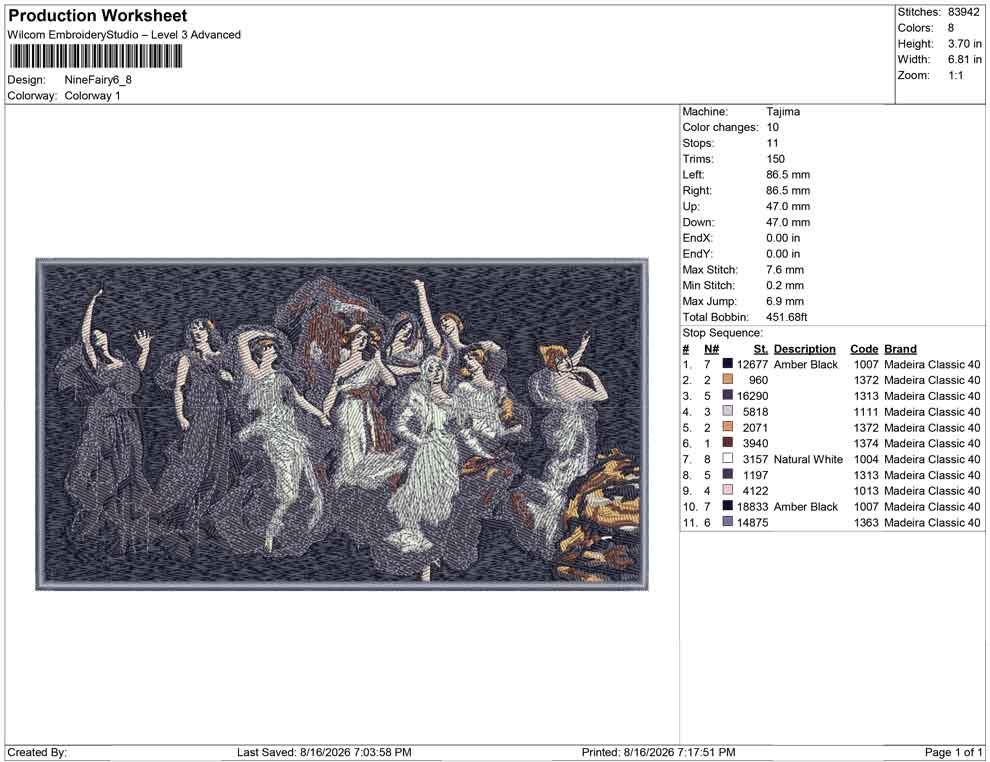The height and width of the screenshot is (762, 990).
Task: Select design name NineFairy6_8
Action: click(98, 80)
